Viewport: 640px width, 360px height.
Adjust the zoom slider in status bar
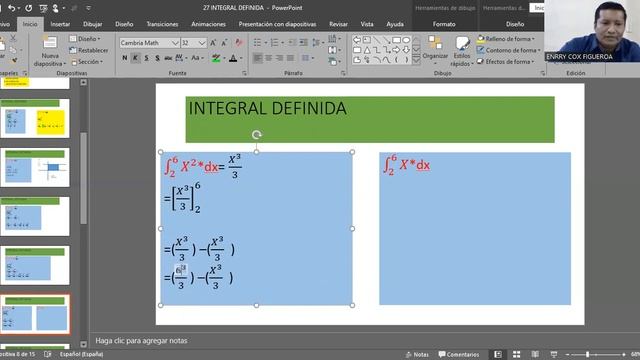[x=587, y=354]
